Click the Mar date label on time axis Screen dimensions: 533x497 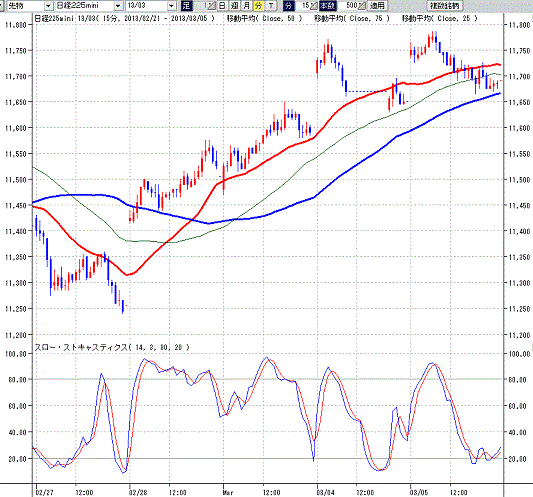click(x=228, y=493)
